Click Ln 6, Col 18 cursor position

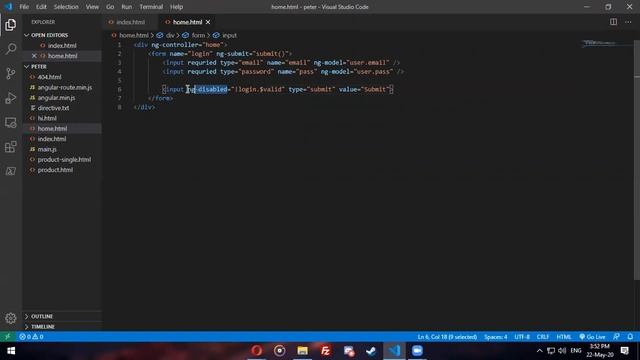coord(447,337)
